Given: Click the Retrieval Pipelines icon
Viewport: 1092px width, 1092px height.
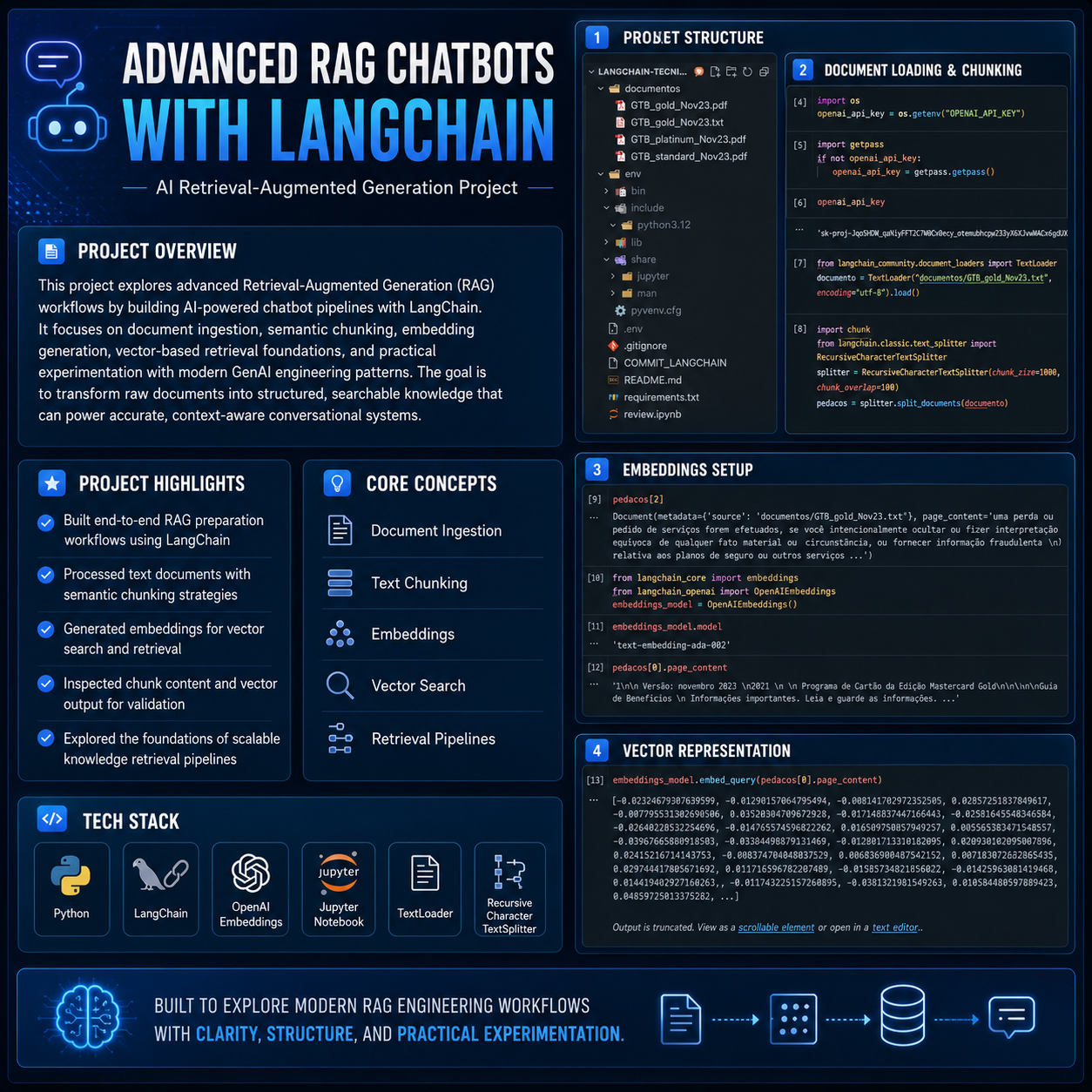Looking at the screenshot, I should coord(340,738).
